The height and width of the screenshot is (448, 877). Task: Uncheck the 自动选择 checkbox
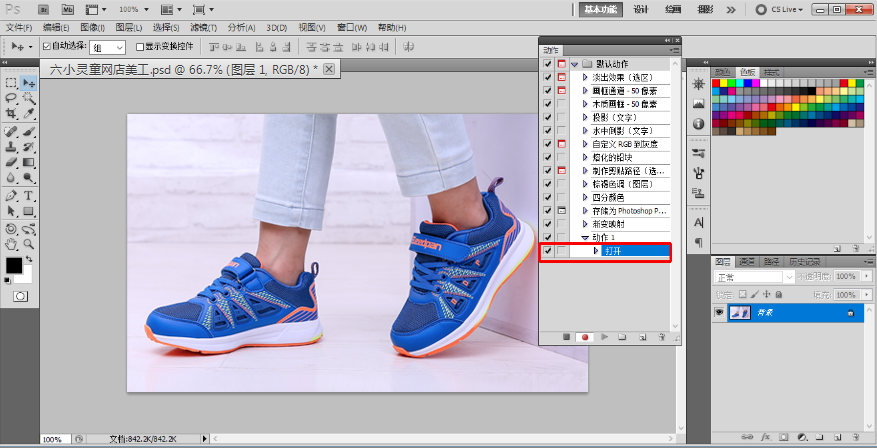tap(46, 46)
